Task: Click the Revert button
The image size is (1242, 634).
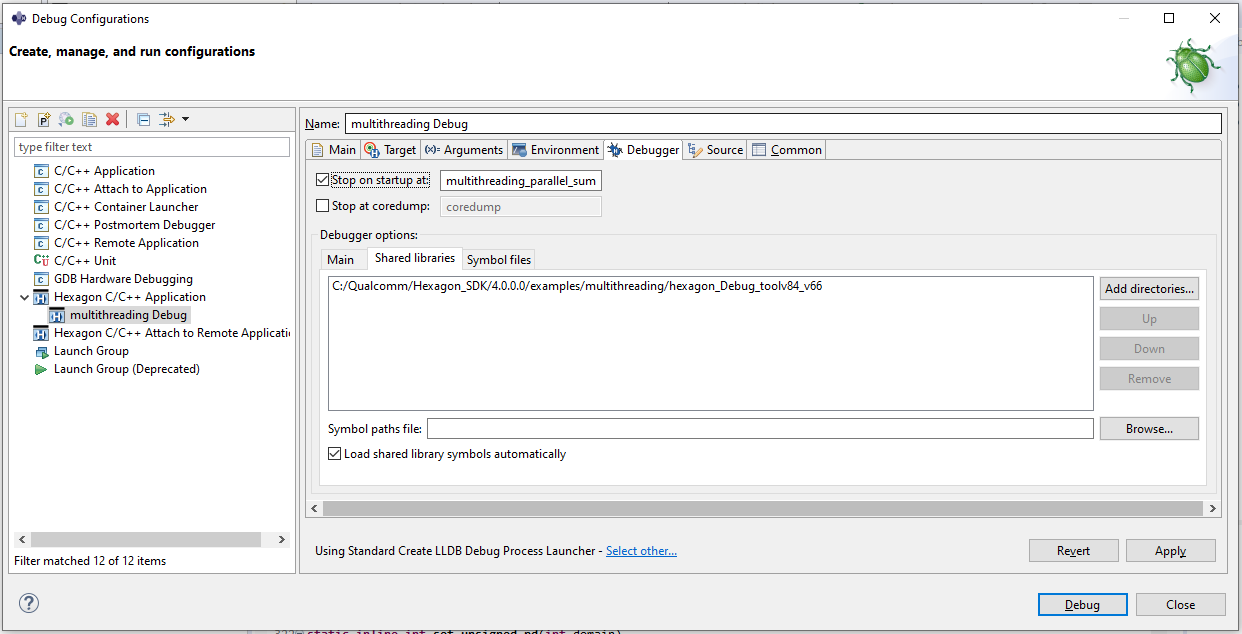Action: pos(1074,551)
